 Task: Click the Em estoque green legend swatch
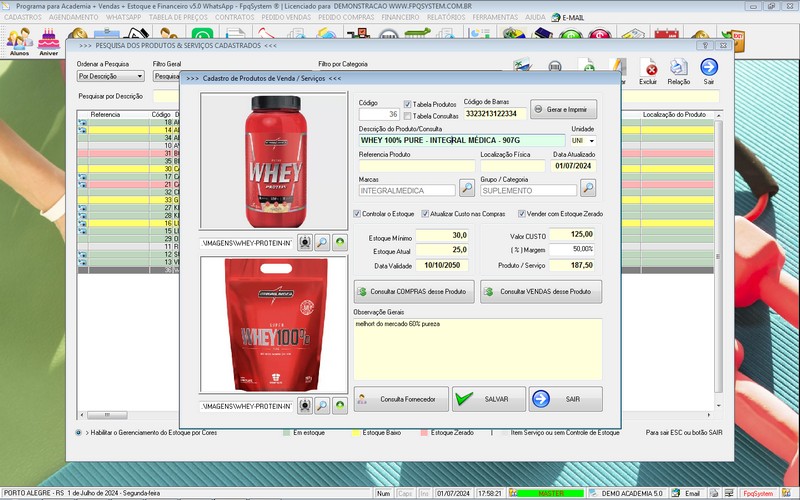pos(287,433)
